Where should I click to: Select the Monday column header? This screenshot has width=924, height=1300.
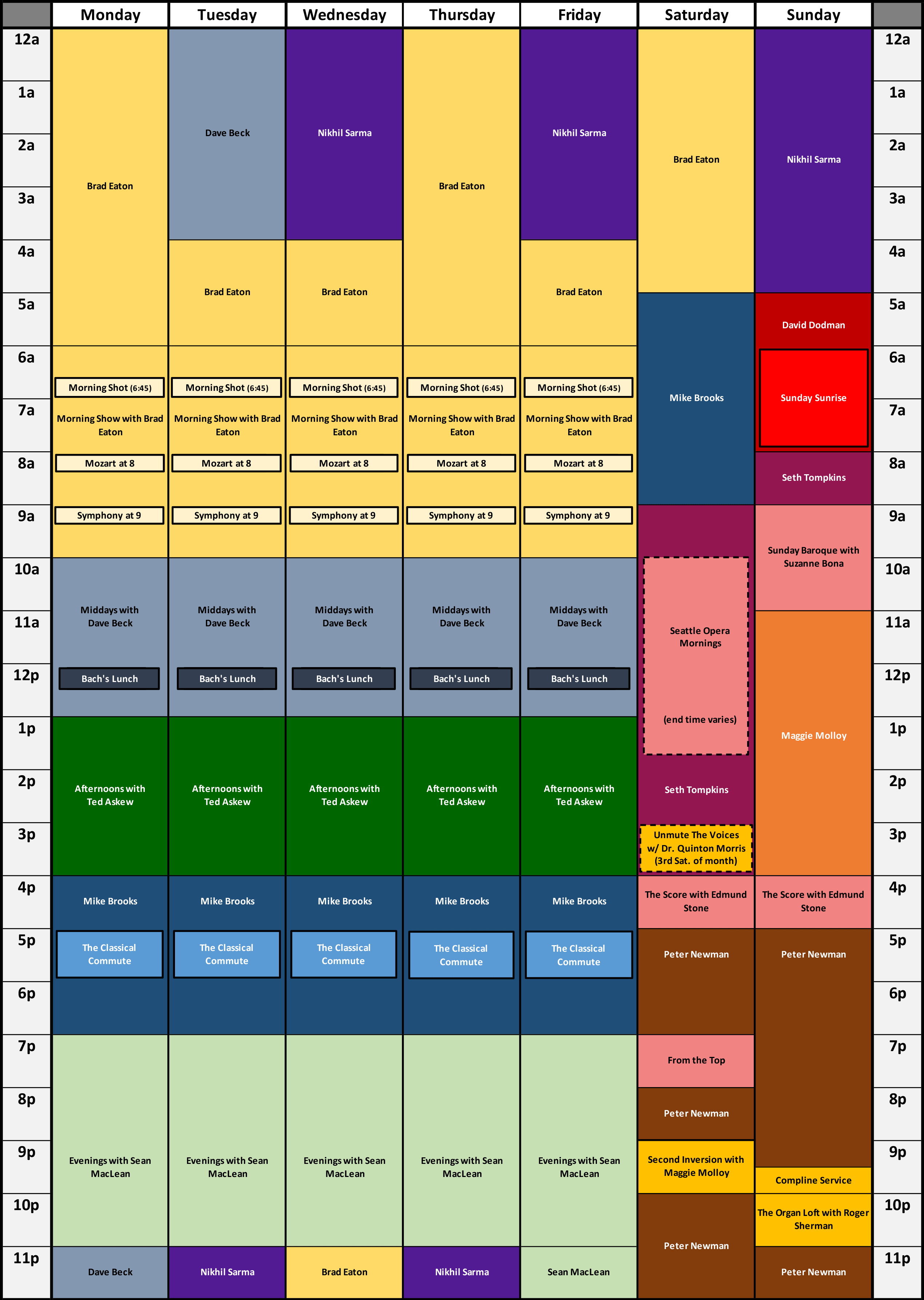(110, 15)
